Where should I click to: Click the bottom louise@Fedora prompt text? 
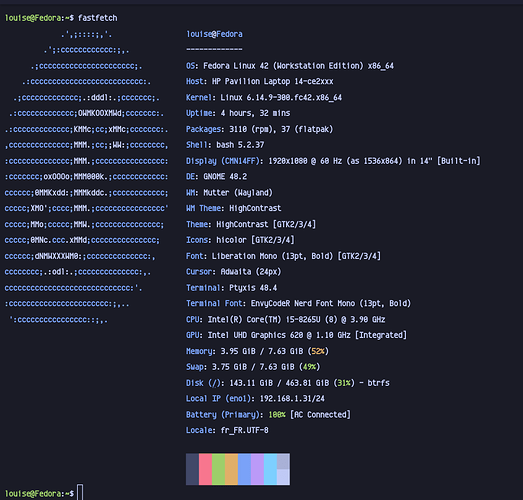[39, 493]
